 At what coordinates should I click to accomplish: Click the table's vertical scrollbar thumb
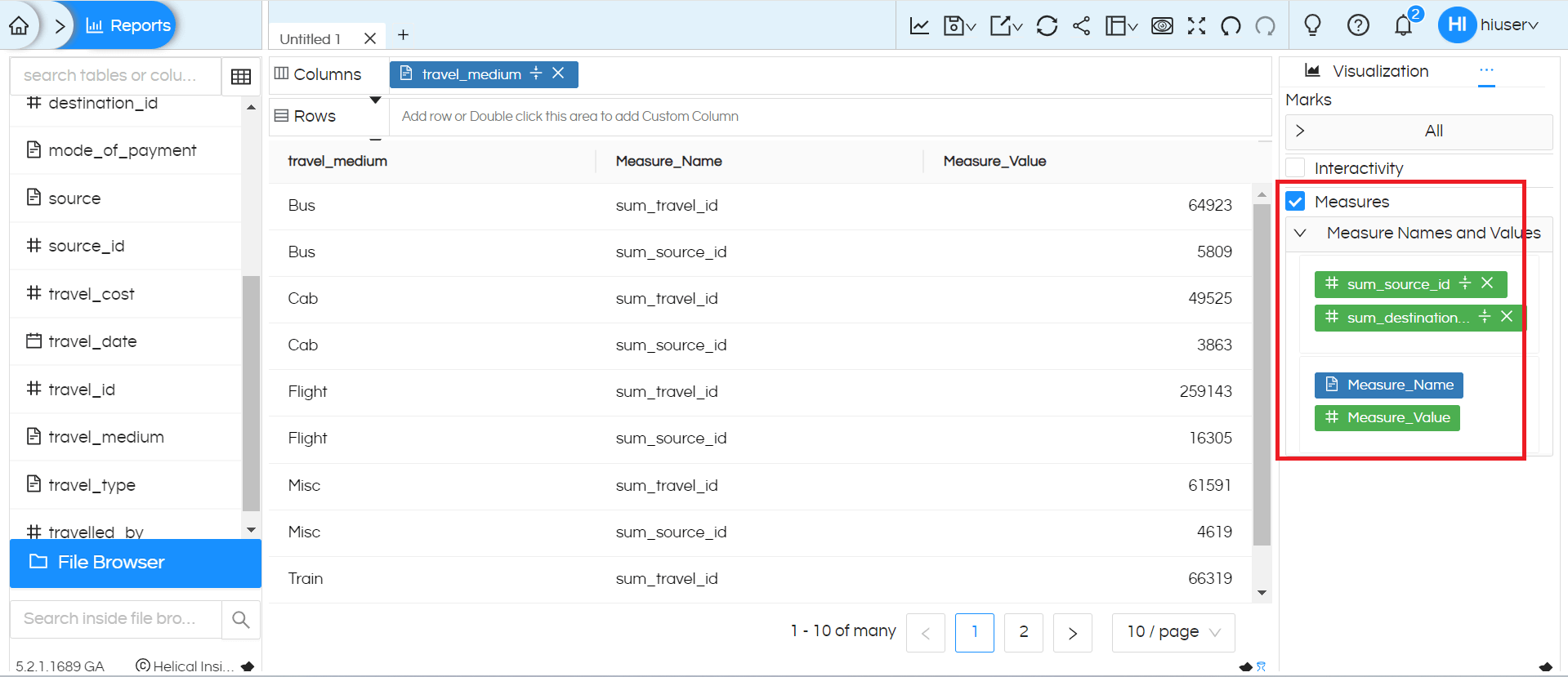(1262, 374)
